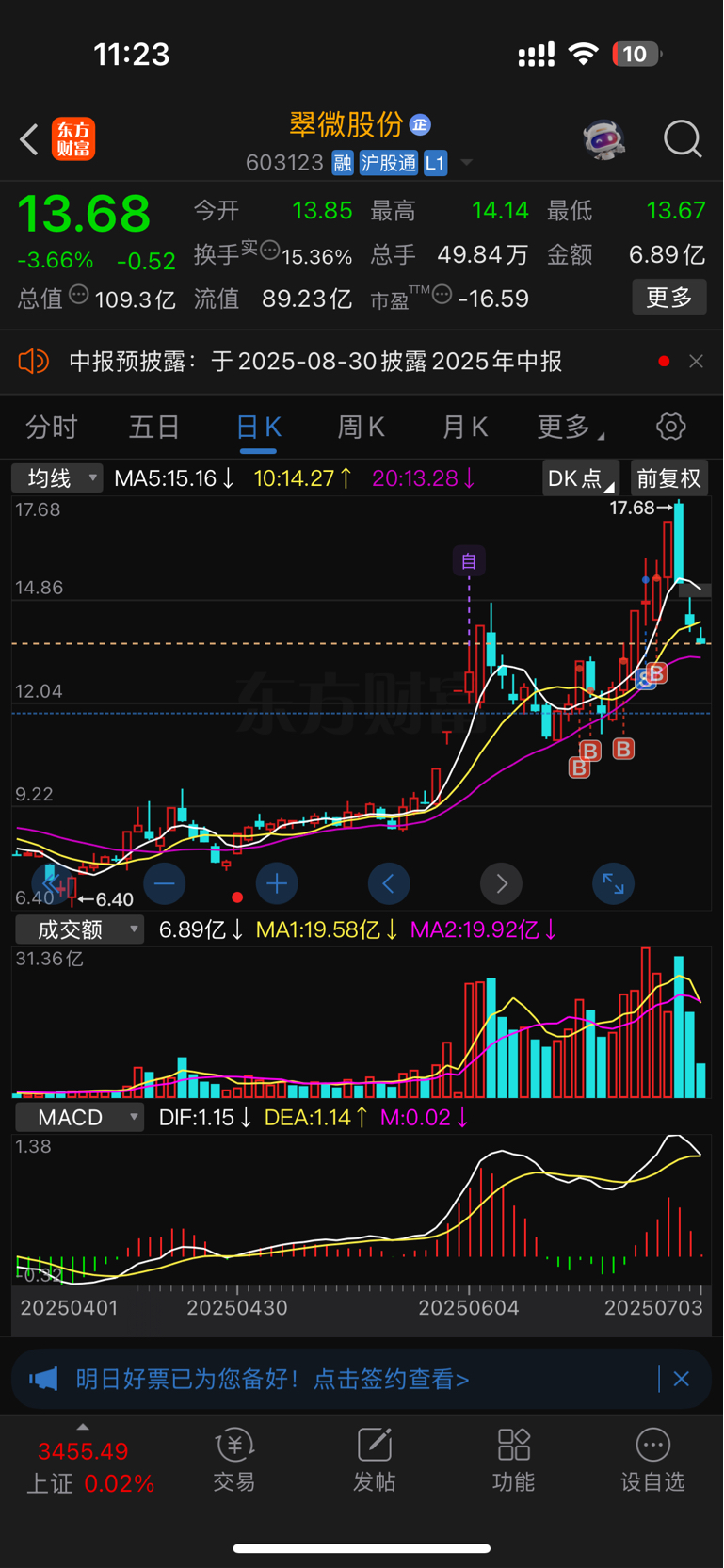Tap the magenta 20:13.28 MA value
The width and height of the screenshot is (724, 1568).
pyautogui.click(x=424, y=478)
